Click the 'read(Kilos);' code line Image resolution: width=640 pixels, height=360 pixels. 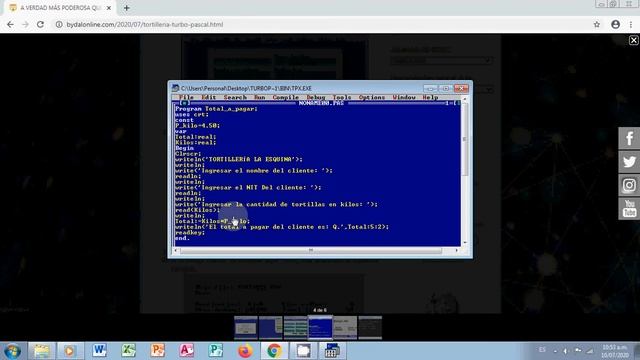coord(198,210)
